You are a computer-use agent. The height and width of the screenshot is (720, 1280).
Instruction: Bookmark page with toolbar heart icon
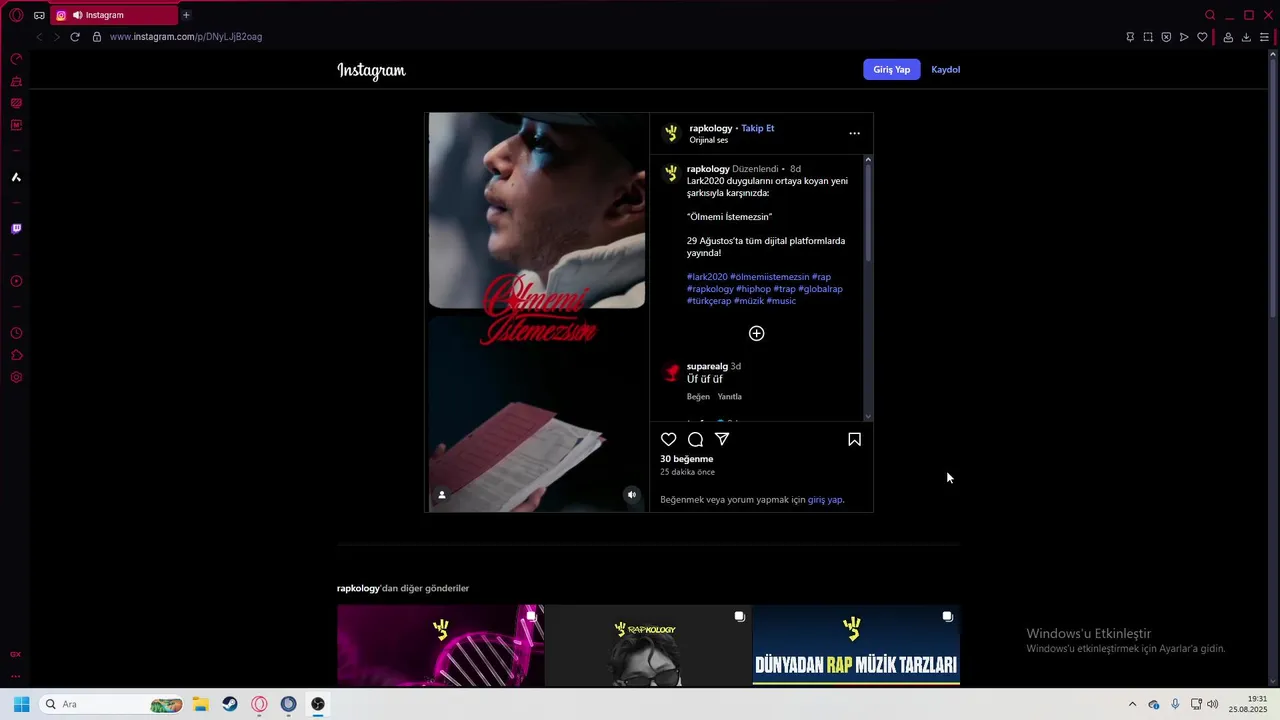(x=1202, y=37)
